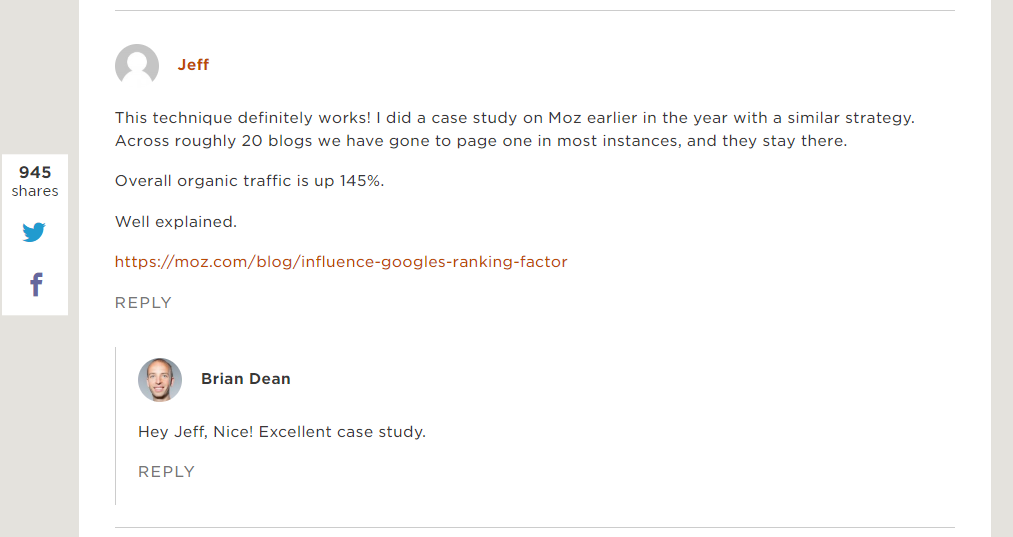Visit the moz.com influence-googles-ranking-factor link
Viewport: 1013px width, 537px height.
click(341, 262)
